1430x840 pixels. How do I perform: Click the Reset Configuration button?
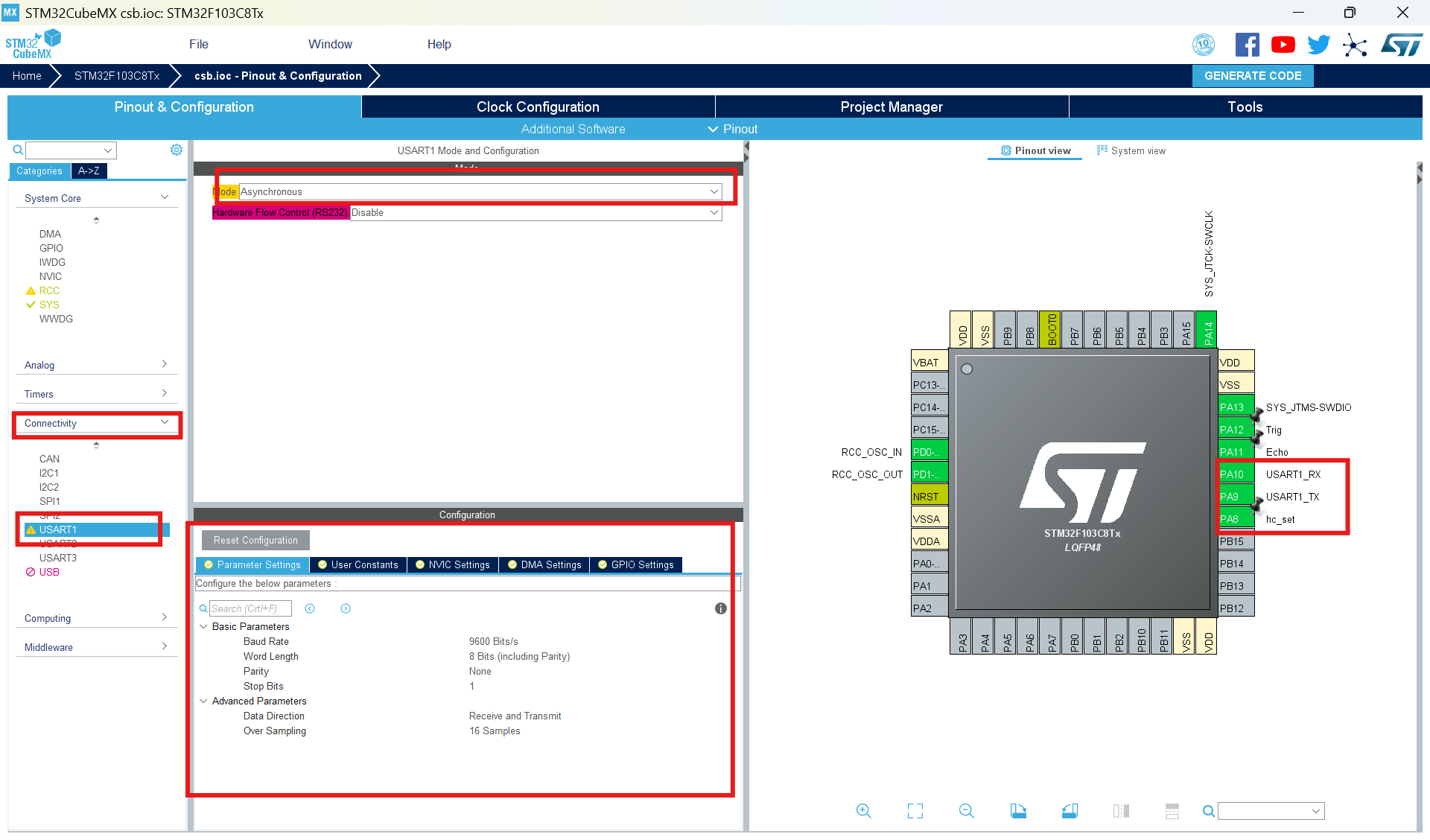[x=255, y=540]
